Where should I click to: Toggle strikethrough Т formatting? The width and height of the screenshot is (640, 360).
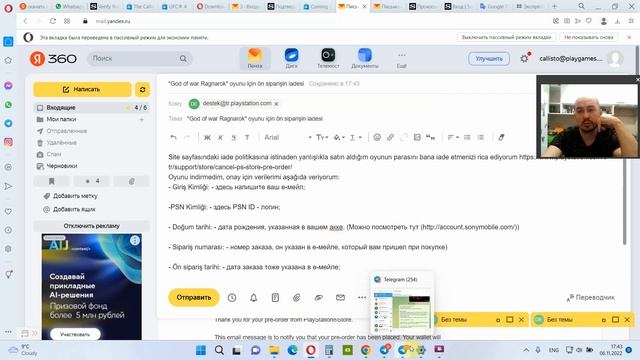click(247, 138)
